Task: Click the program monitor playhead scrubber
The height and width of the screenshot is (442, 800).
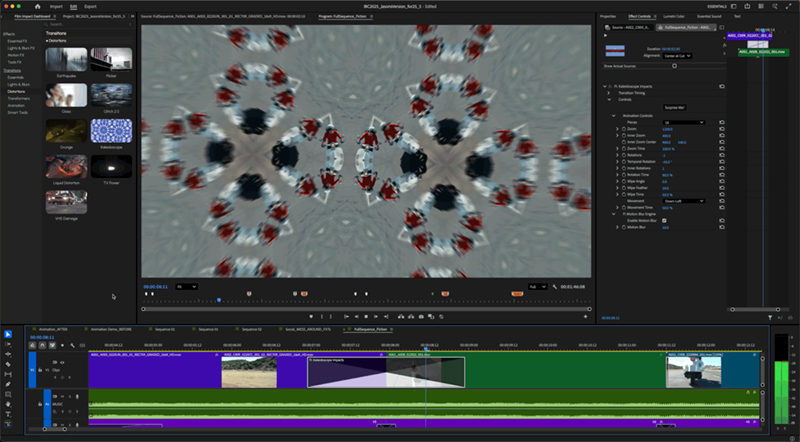Action: pos(219,300)
